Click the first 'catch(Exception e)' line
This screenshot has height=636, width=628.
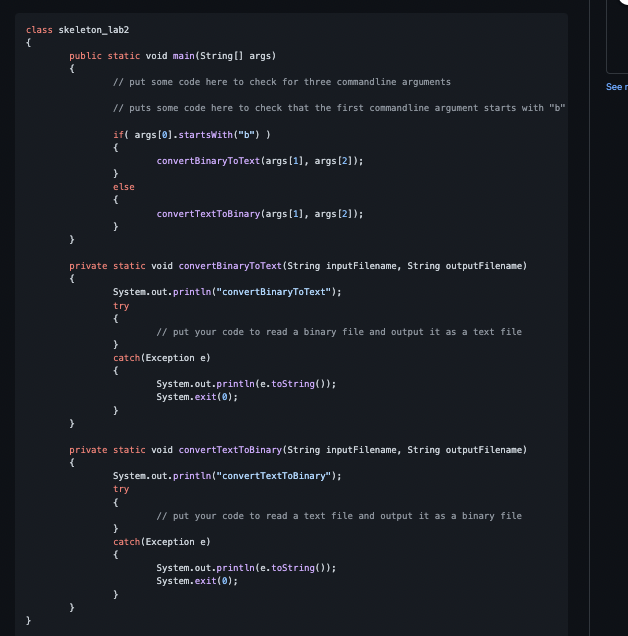point(161,358)
